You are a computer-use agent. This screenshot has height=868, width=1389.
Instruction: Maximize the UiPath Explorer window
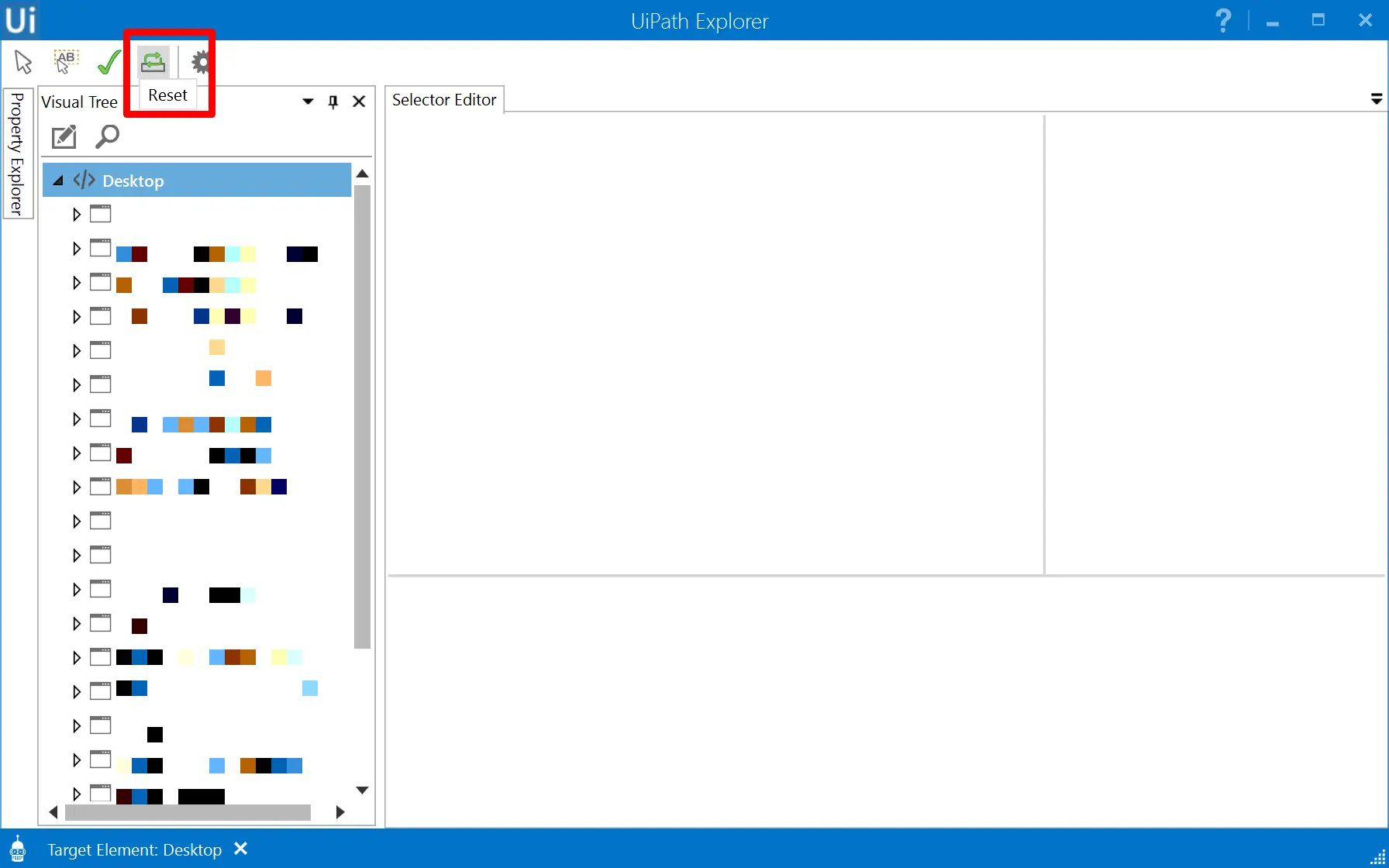click(1318, 20)
